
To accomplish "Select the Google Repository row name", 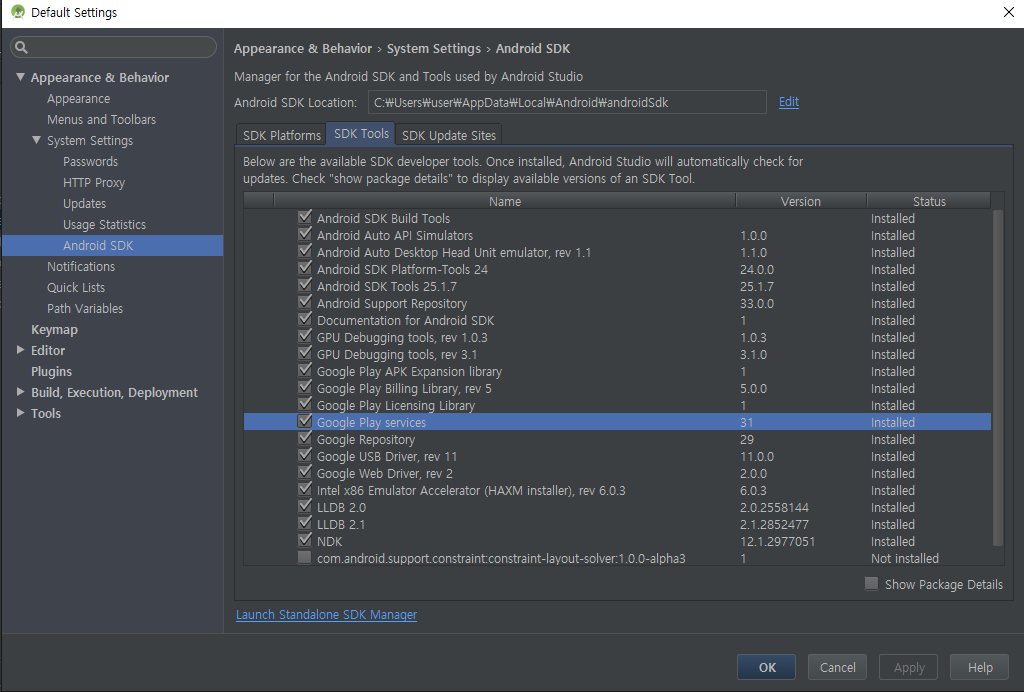I will click(366, 439).
